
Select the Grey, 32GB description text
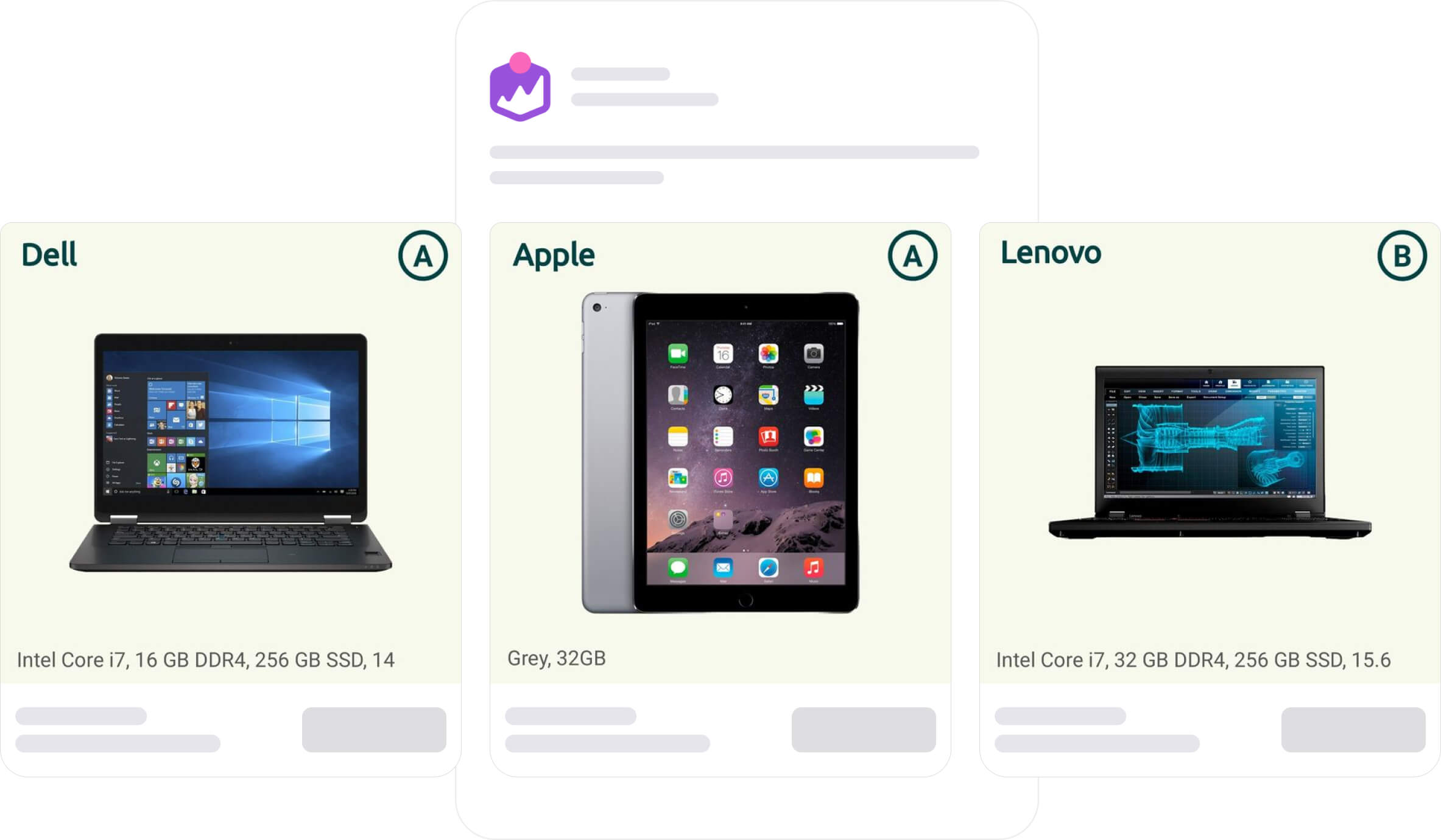pyautogui.click(x=557, y=659)
